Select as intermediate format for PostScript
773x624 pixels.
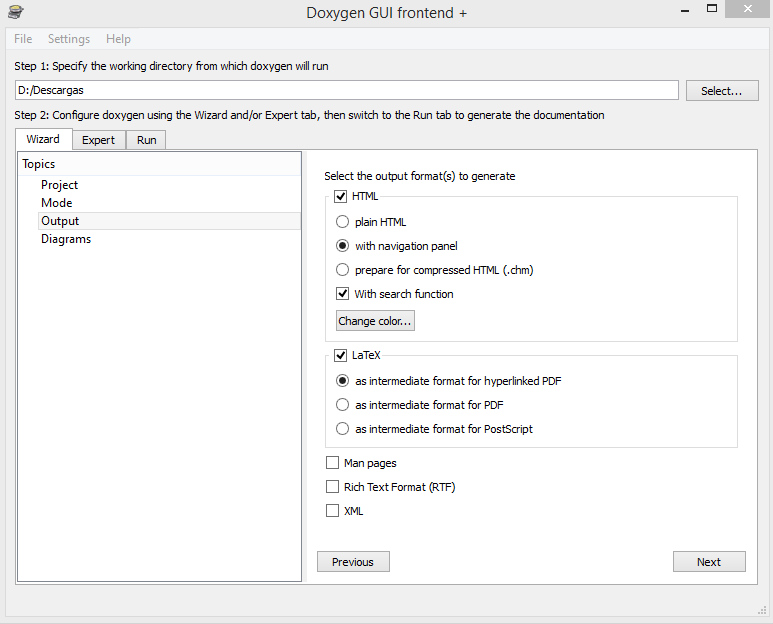tap(343, 429)
